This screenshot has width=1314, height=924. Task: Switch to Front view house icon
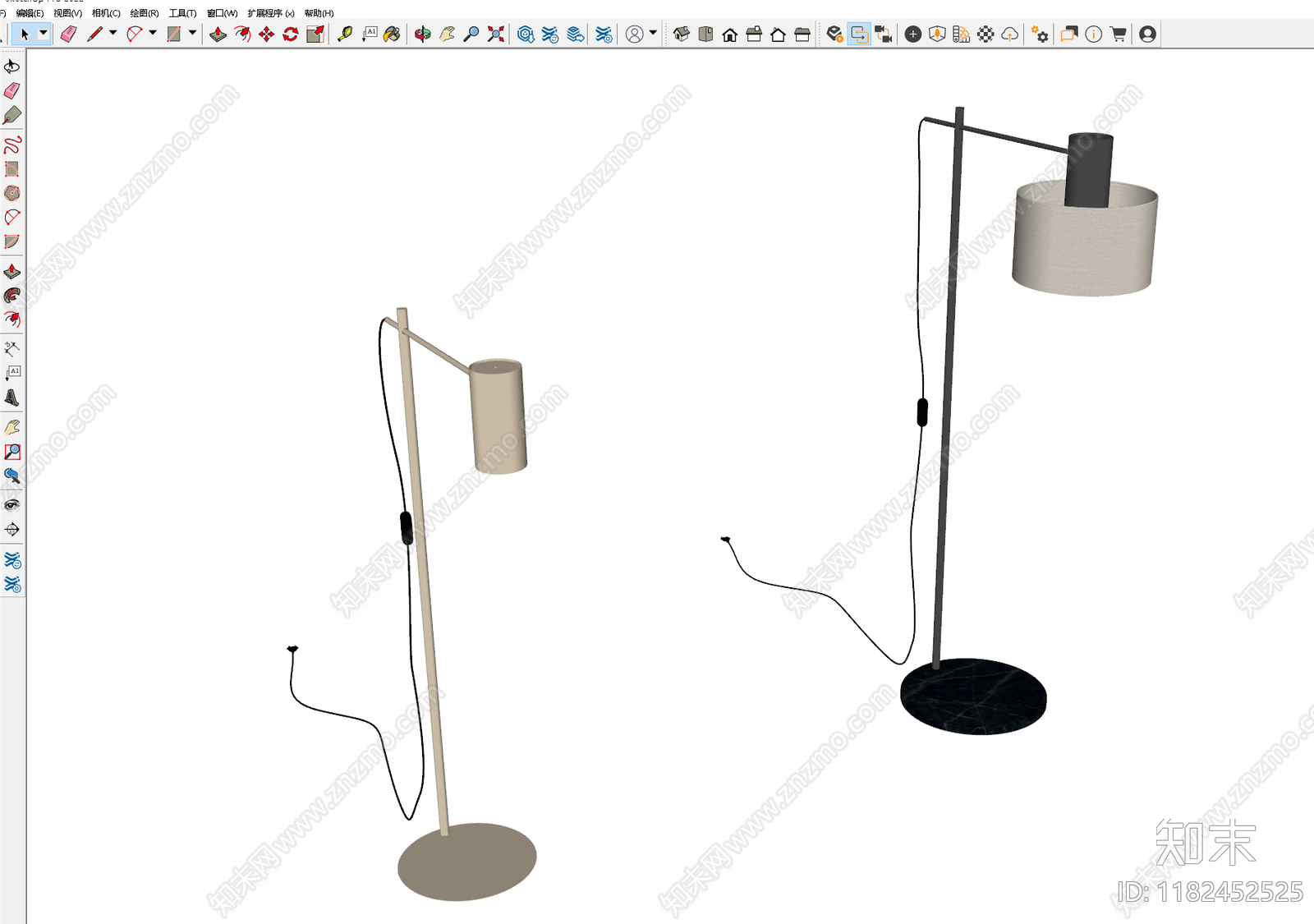click(729, 34)
